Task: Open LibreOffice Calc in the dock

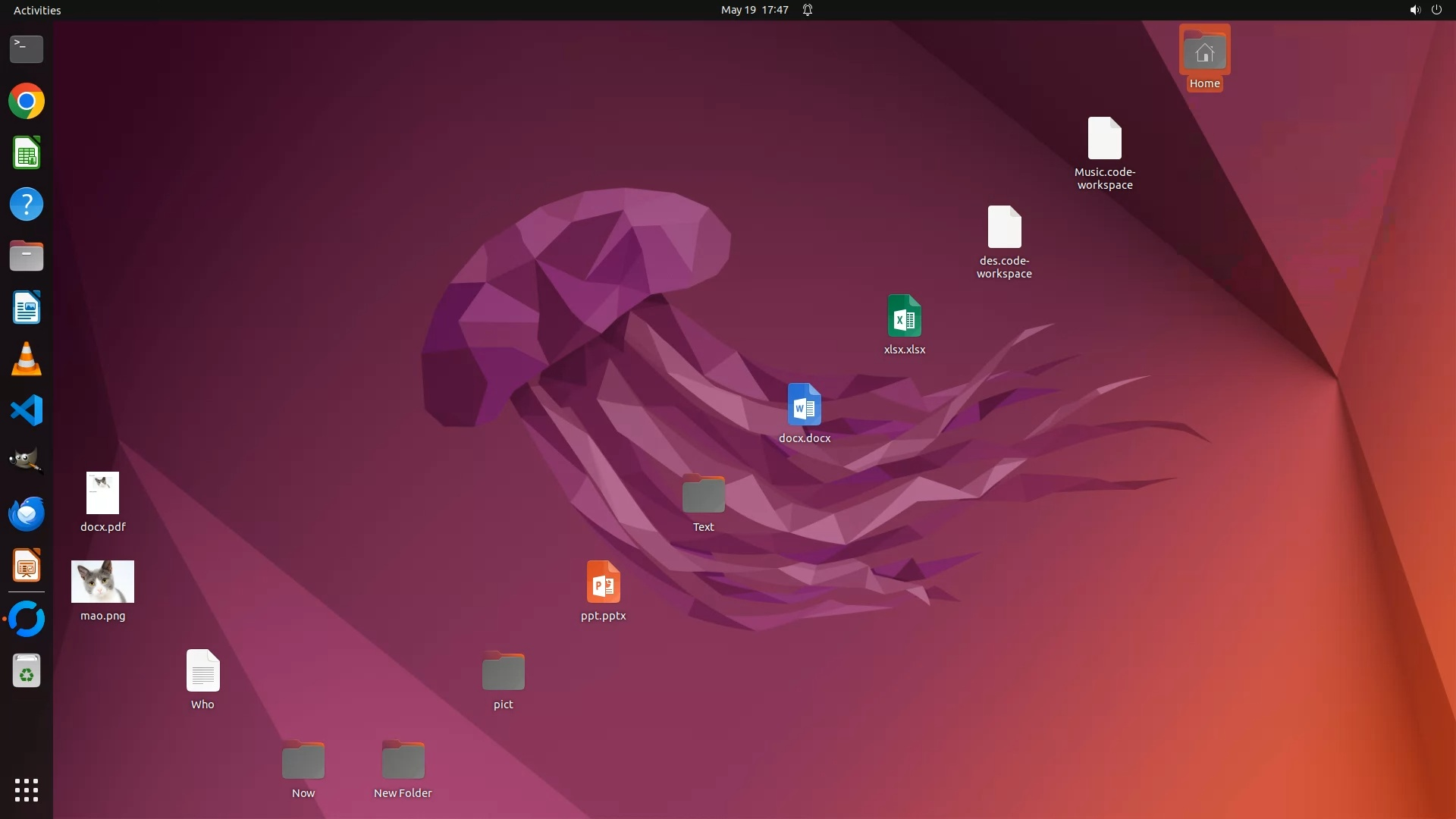Action: point(27,153)
